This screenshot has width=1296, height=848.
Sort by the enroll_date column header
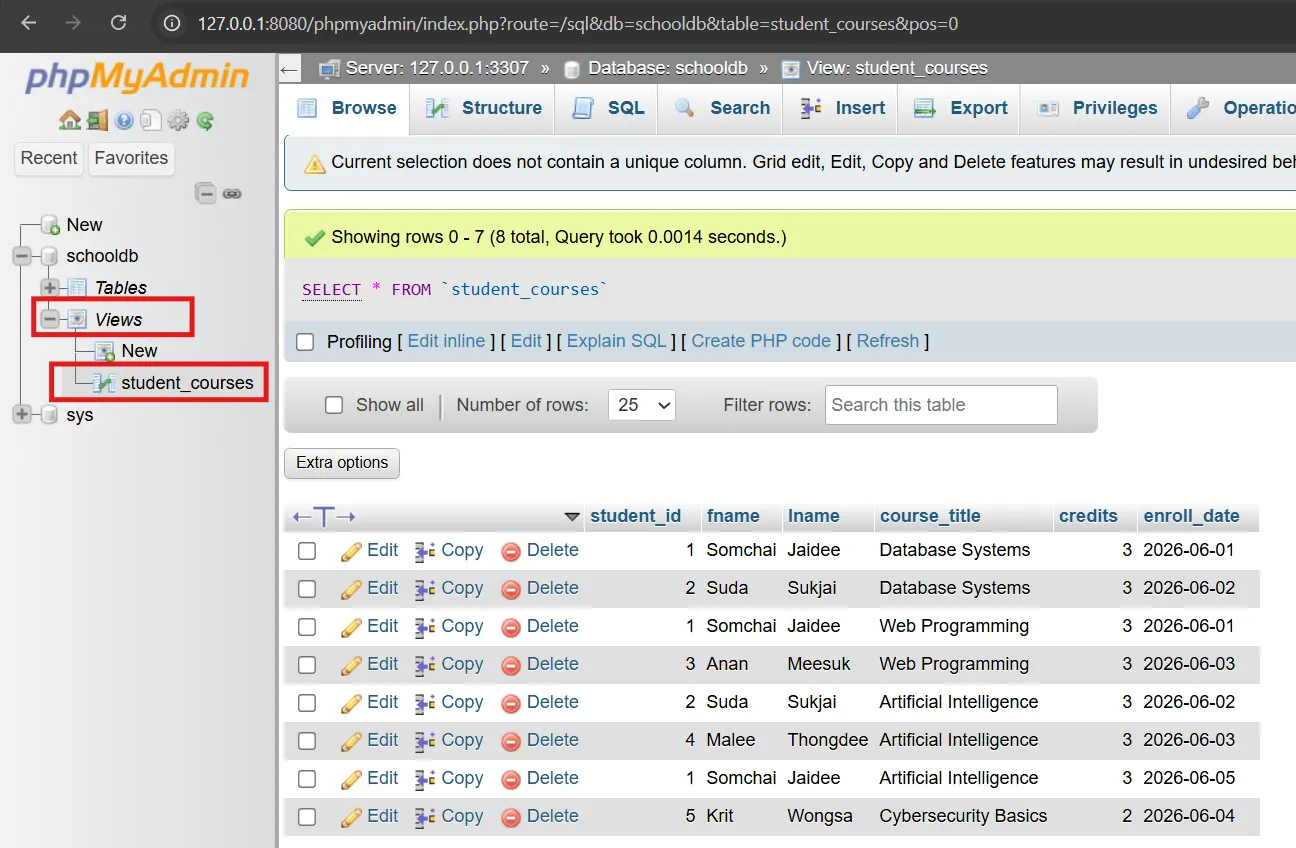pos(1191,517)
